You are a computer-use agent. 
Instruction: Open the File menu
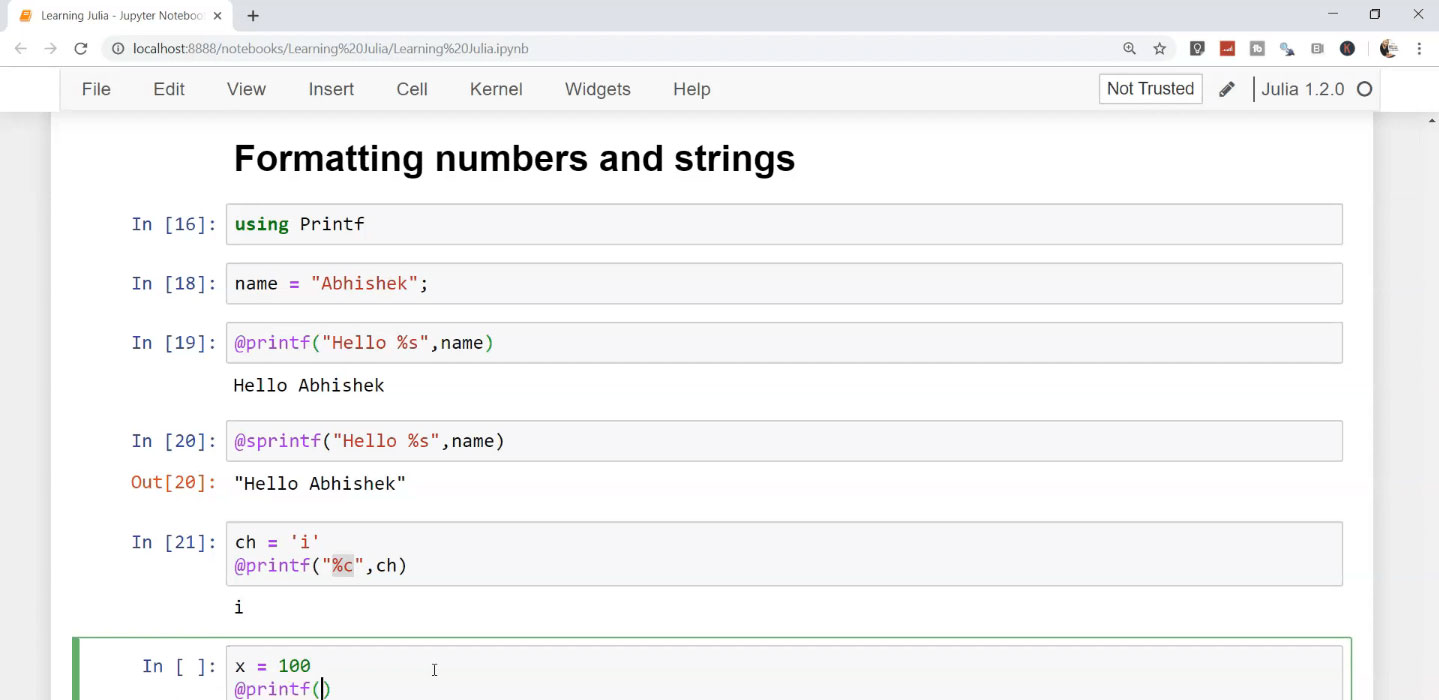pos(96,89)
